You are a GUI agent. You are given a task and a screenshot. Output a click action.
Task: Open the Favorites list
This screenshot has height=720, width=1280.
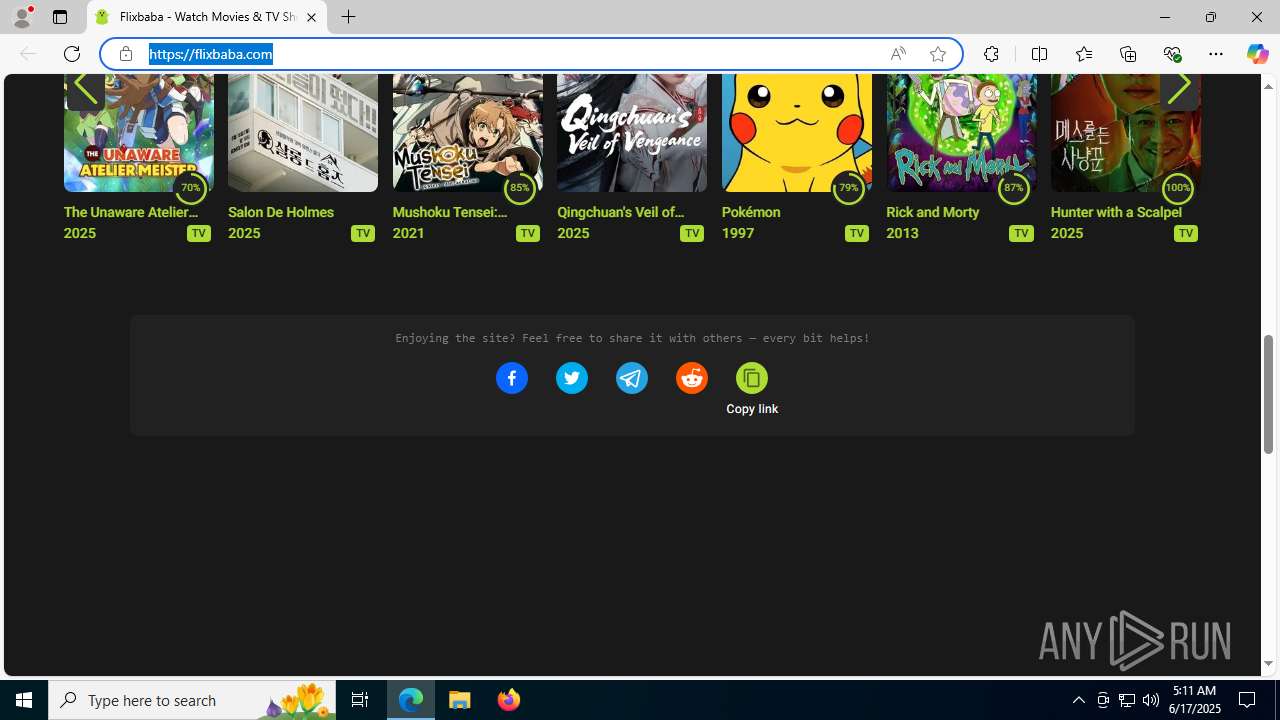[1084, 54]
